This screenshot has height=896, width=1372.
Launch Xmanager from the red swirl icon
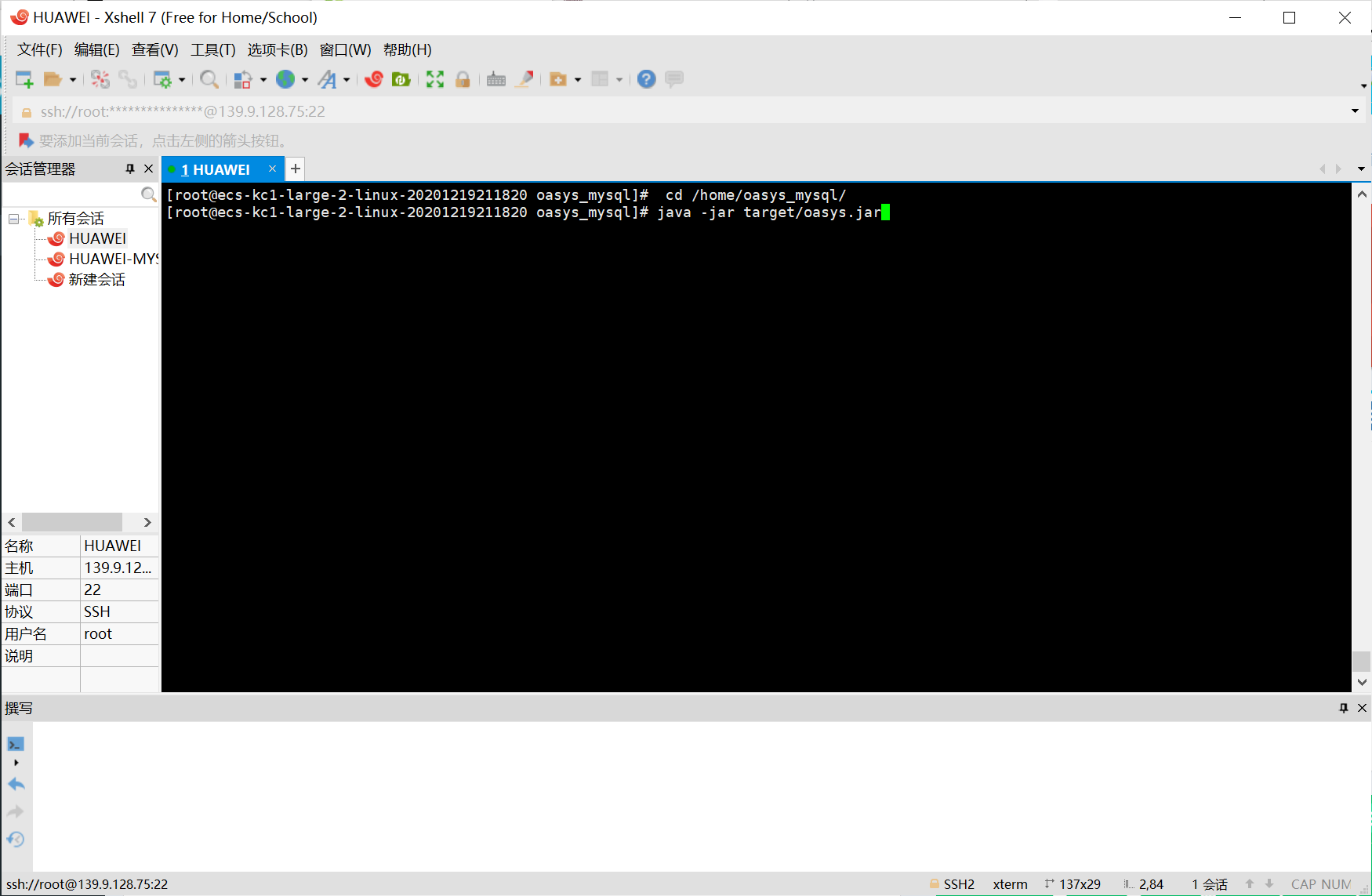pos(374,79)
